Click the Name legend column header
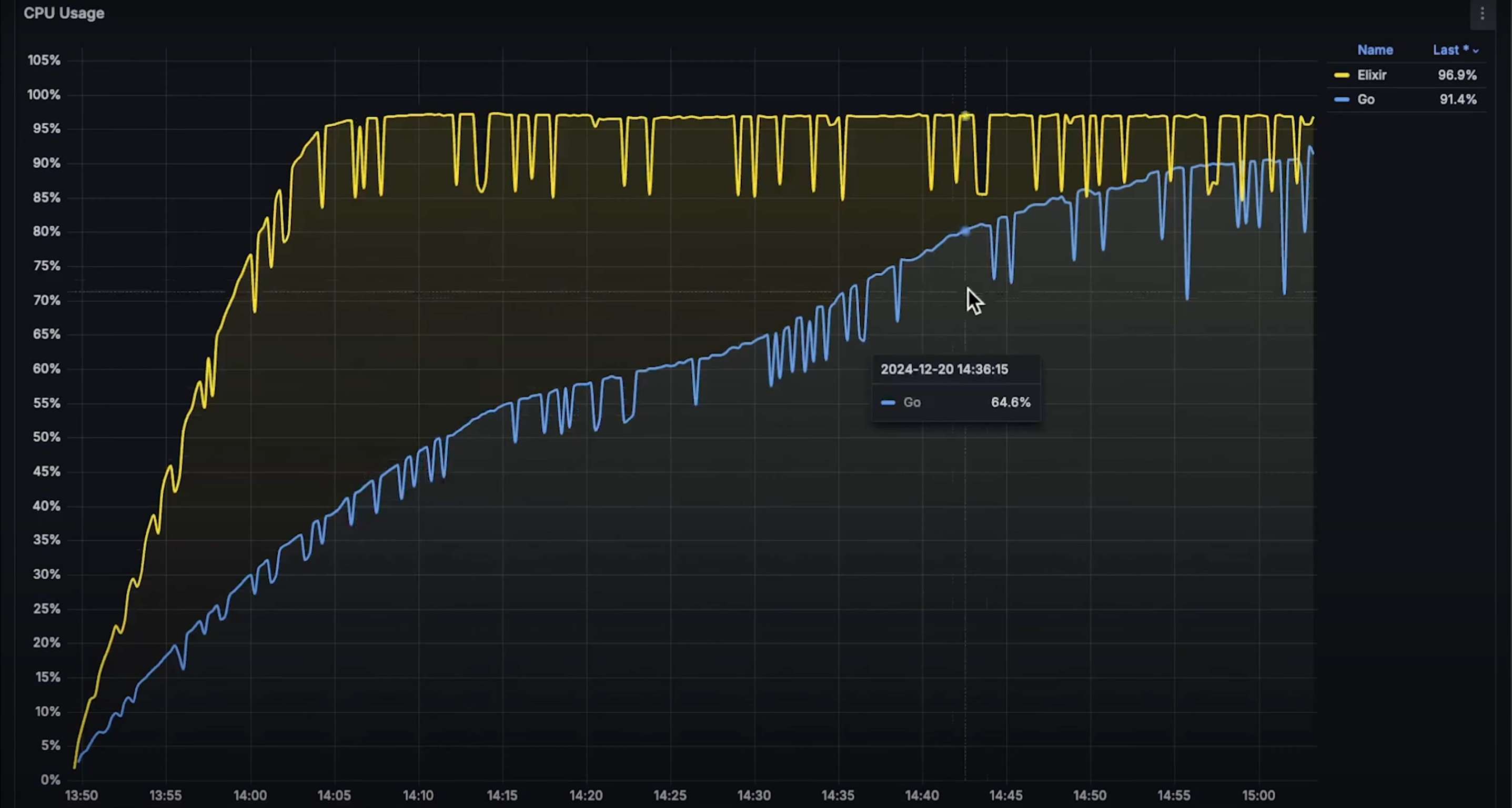Image resolution: width=1512 pixels, height=808 pixels. [x=1375, y=50]
